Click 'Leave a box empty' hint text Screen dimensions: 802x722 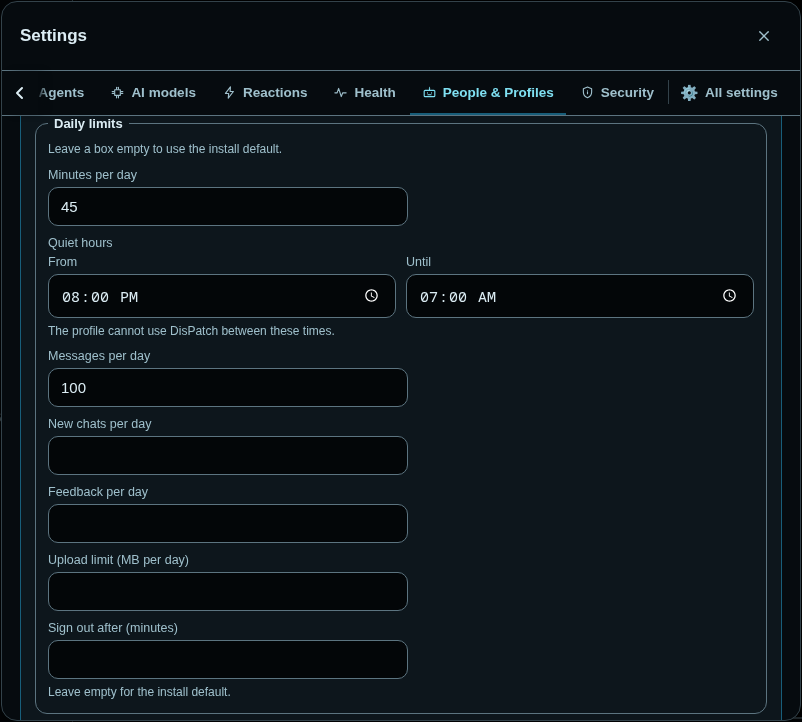click(165, 149)
